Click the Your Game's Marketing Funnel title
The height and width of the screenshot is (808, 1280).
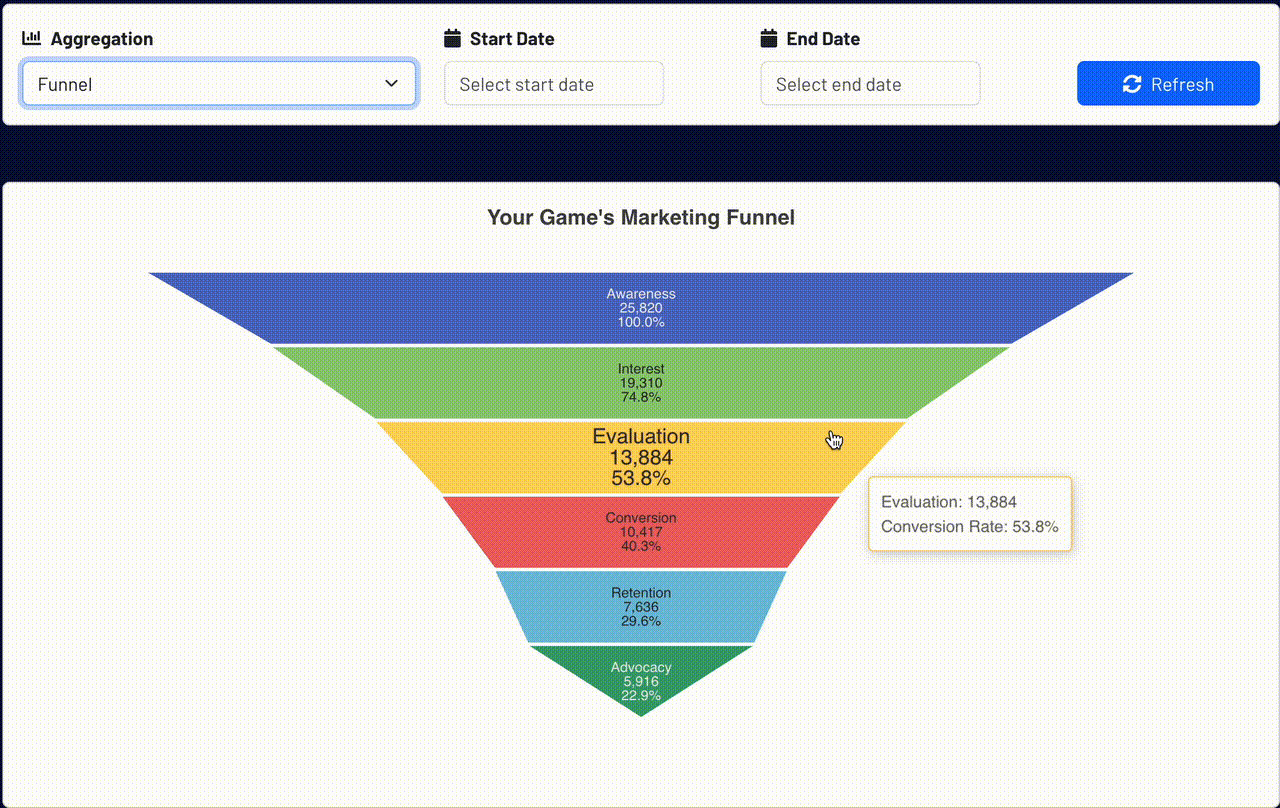640,217
